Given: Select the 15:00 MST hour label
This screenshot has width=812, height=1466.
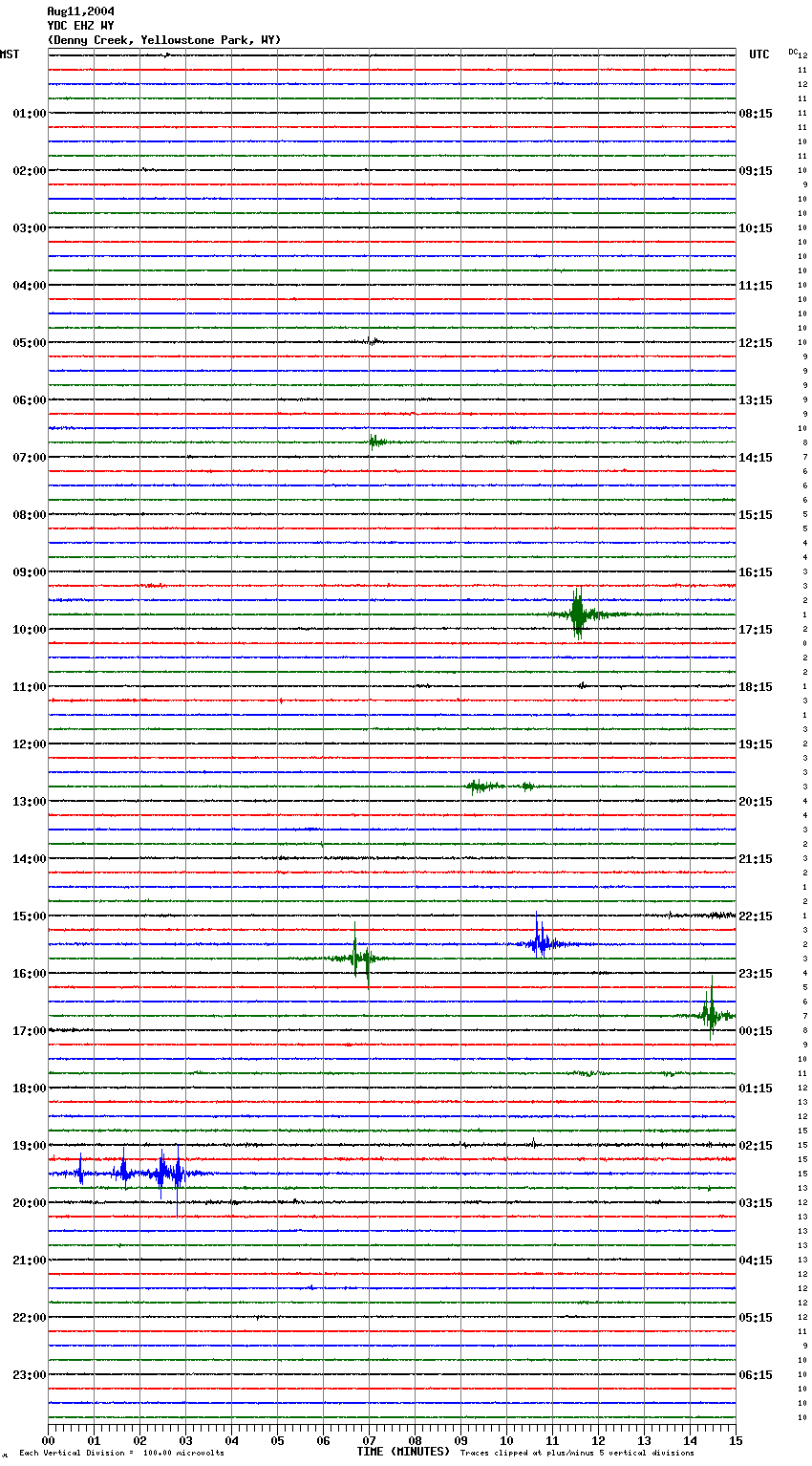Looking at the screenshot, I should coord(30,916).
